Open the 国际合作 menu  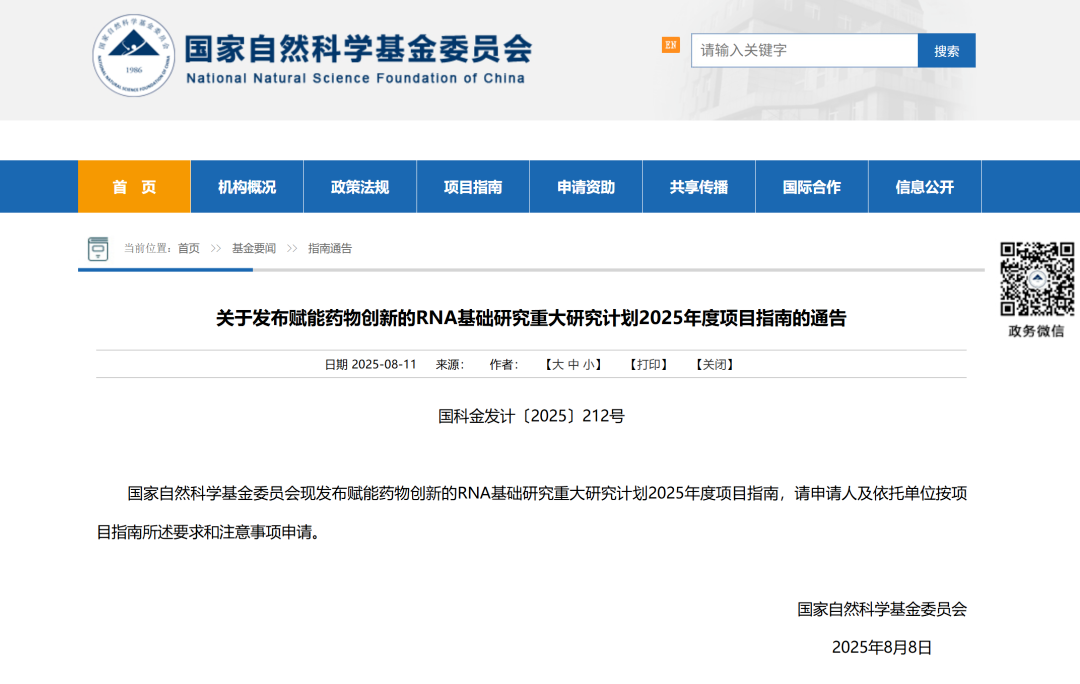click(812, 187)
